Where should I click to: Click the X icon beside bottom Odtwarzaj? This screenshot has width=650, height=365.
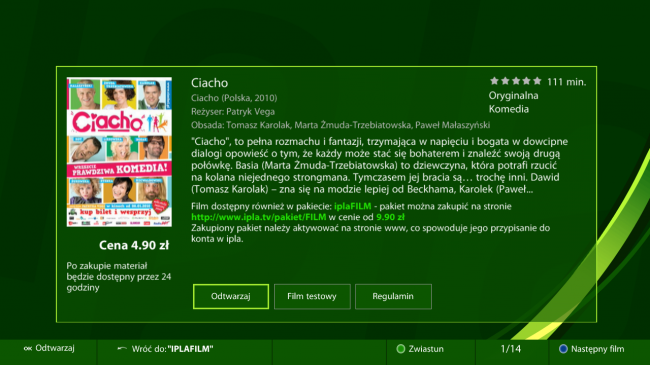pos(27,348)
